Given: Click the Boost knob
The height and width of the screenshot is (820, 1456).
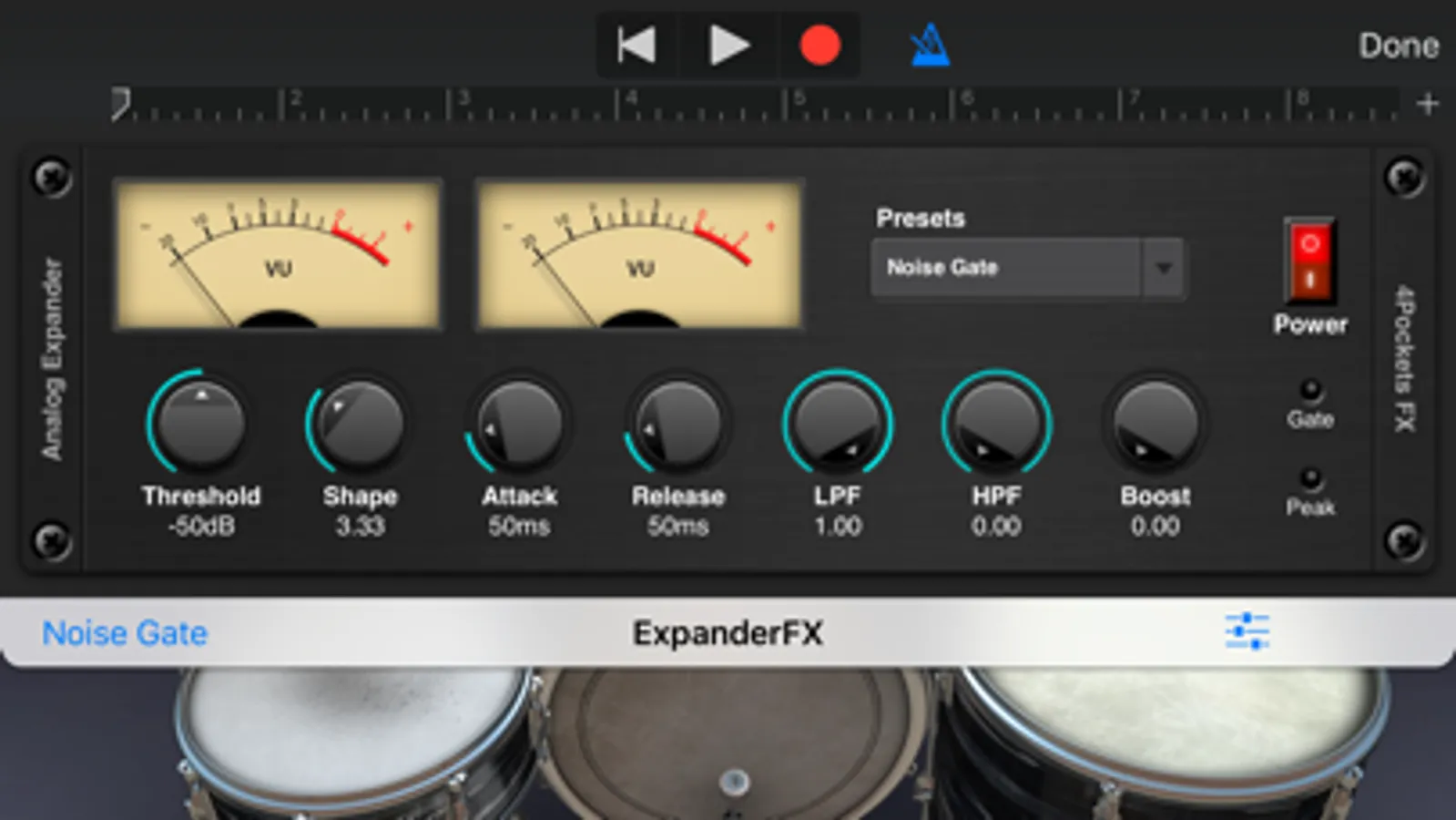Looking at the screenshot, I should [1156, 423].
